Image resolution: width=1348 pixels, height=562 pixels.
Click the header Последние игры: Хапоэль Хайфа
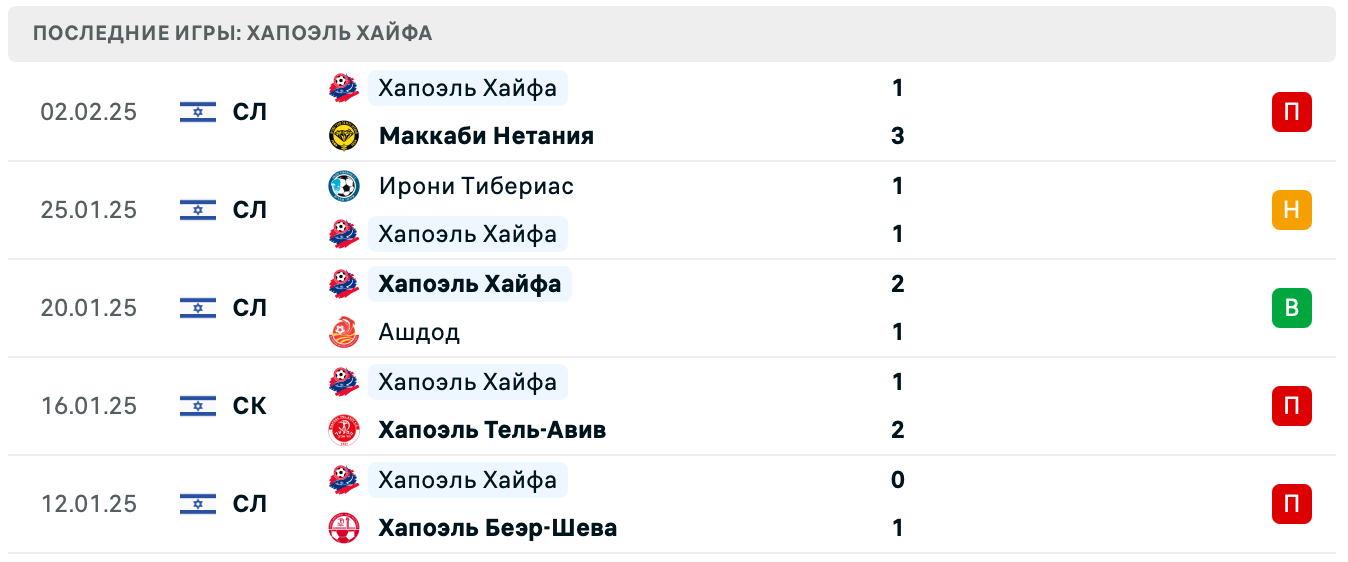tap(232, 33)
